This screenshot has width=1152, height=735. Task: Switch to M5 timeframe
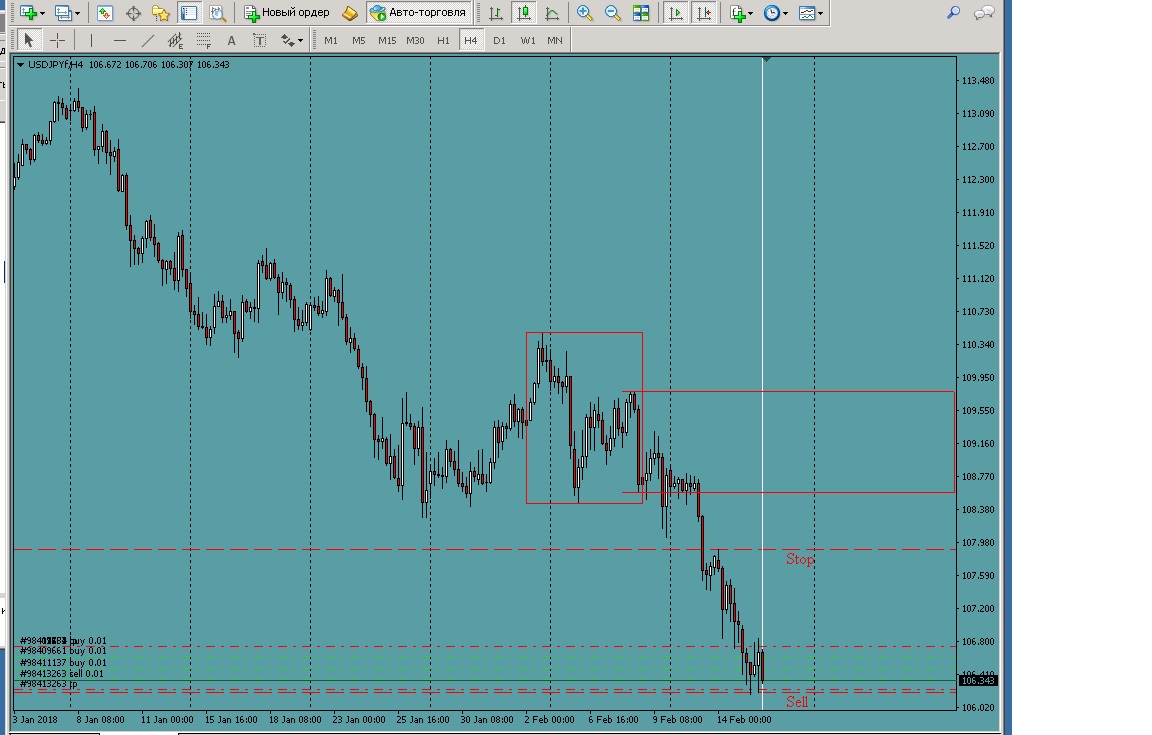tap(359, 40)
